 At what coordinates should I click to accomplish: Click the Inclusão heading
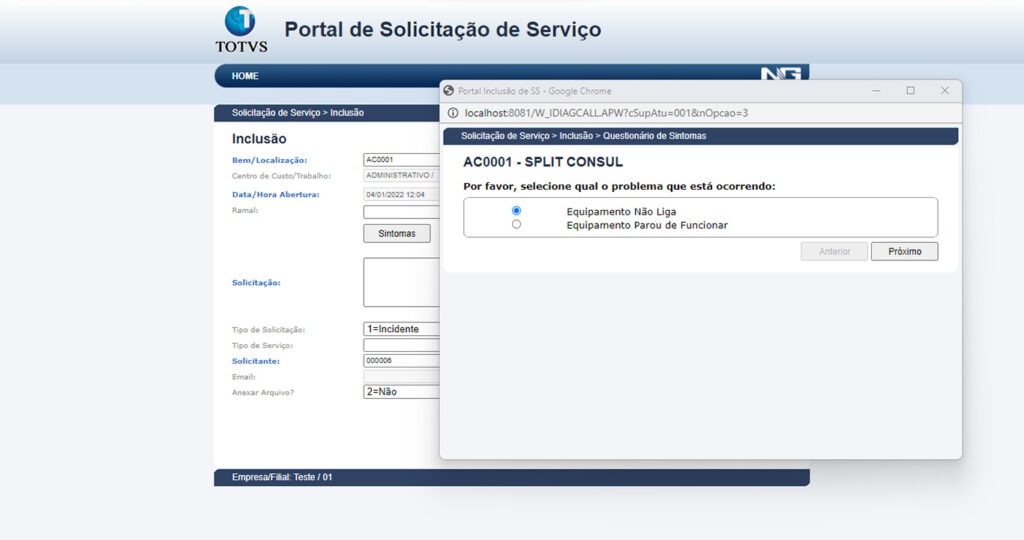coord(259,138)
